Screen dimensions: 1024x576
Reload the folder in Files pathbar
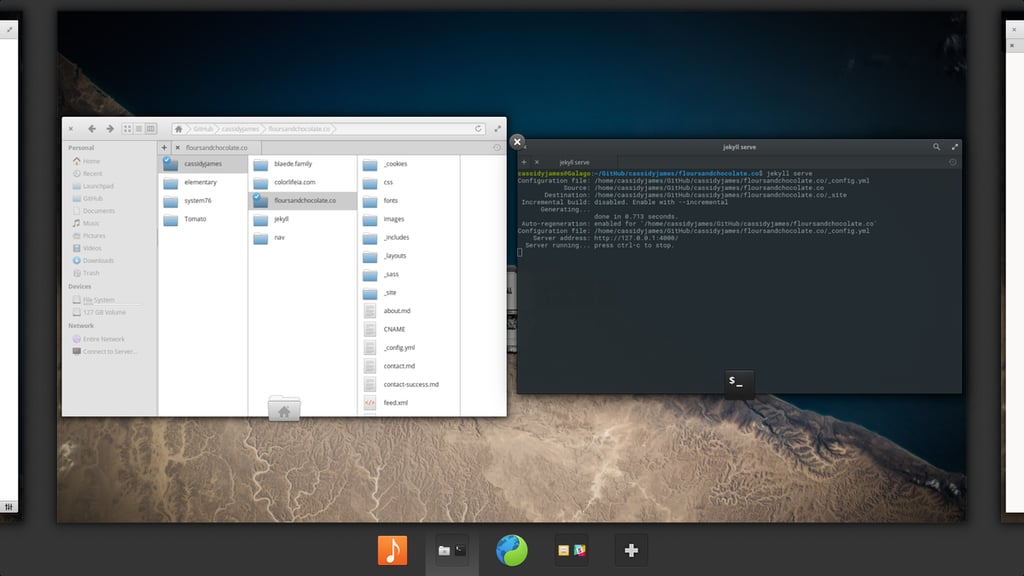(478, 129)
